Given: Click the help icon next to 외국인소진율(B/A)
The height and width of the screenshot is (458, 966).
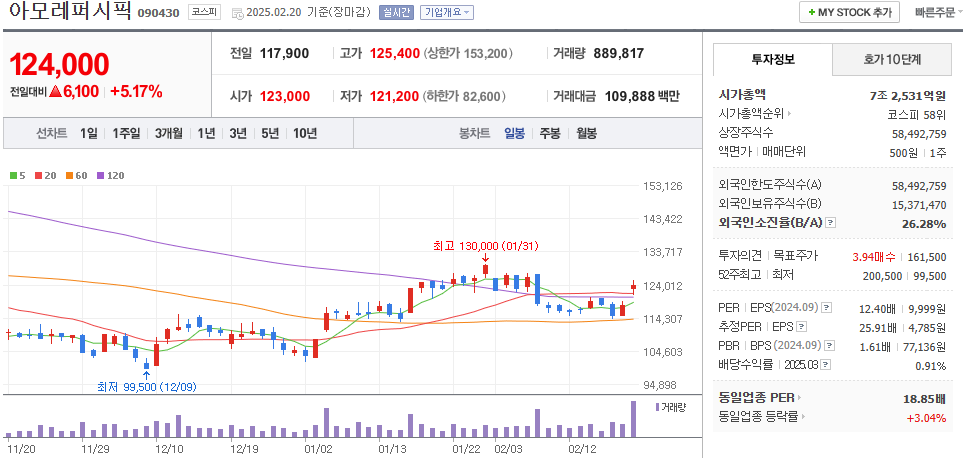Looking at the screenshot, I should pyautogui.click(x=830, y=223).
